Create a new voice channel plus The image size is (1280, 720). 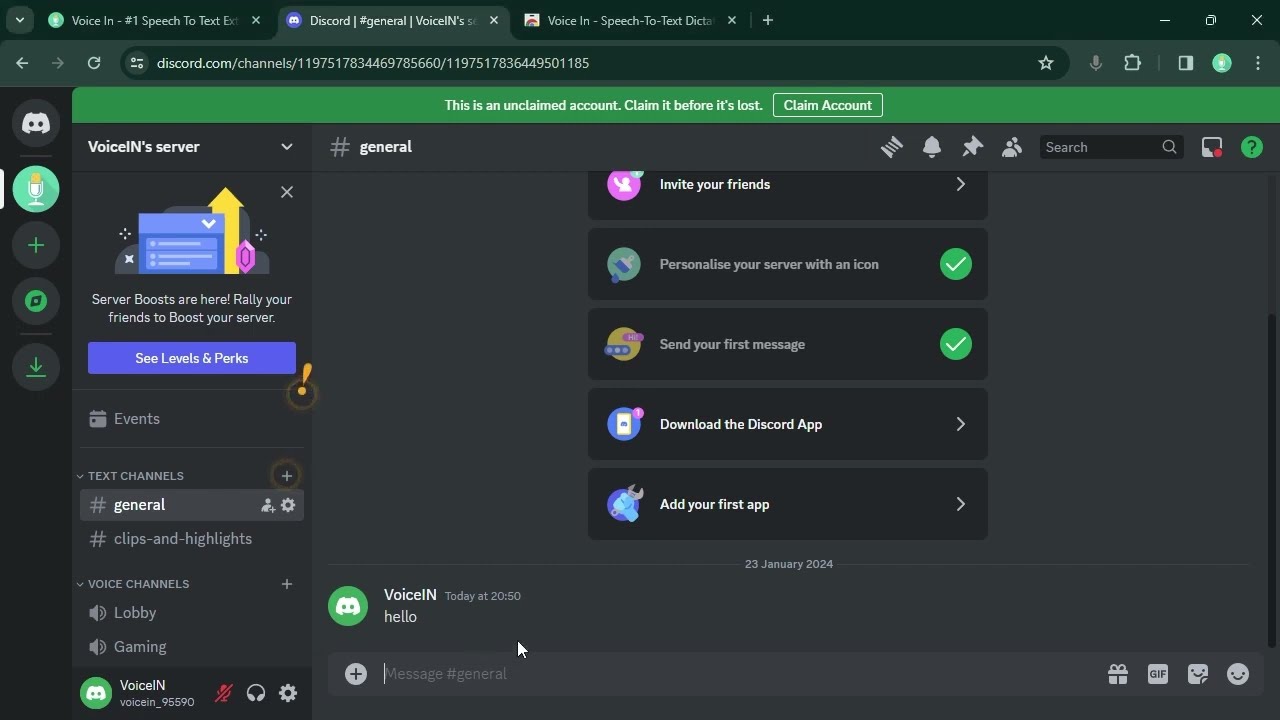click(x=287, y=583)
